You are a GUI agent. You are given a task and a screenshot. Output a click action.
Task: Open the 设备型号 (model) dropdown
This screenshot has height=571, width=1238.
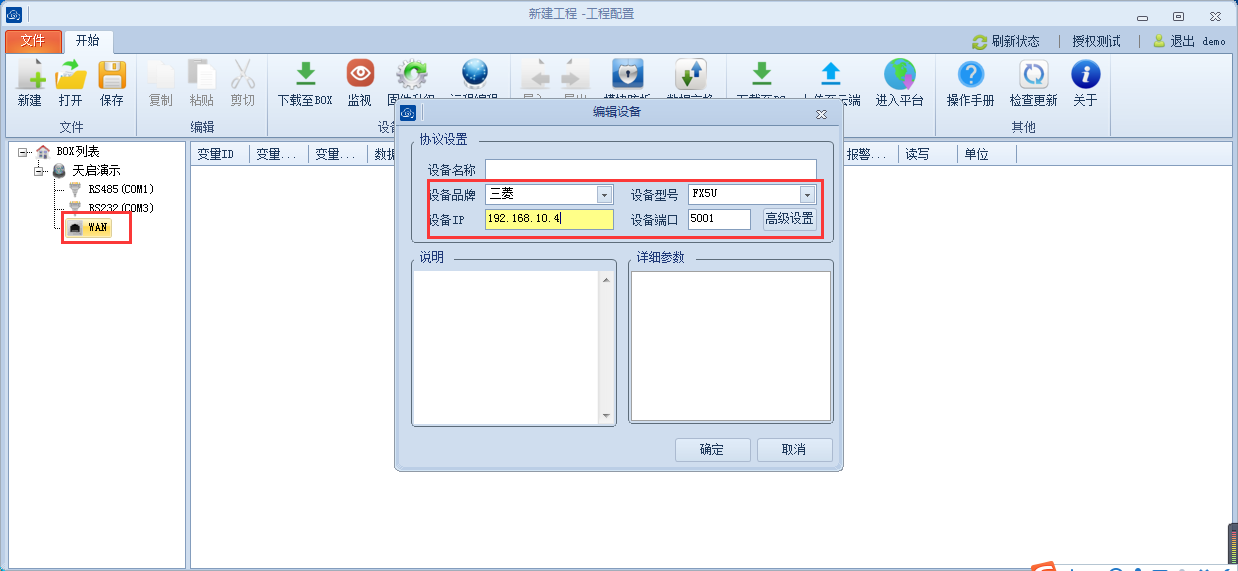pos(807,195)
